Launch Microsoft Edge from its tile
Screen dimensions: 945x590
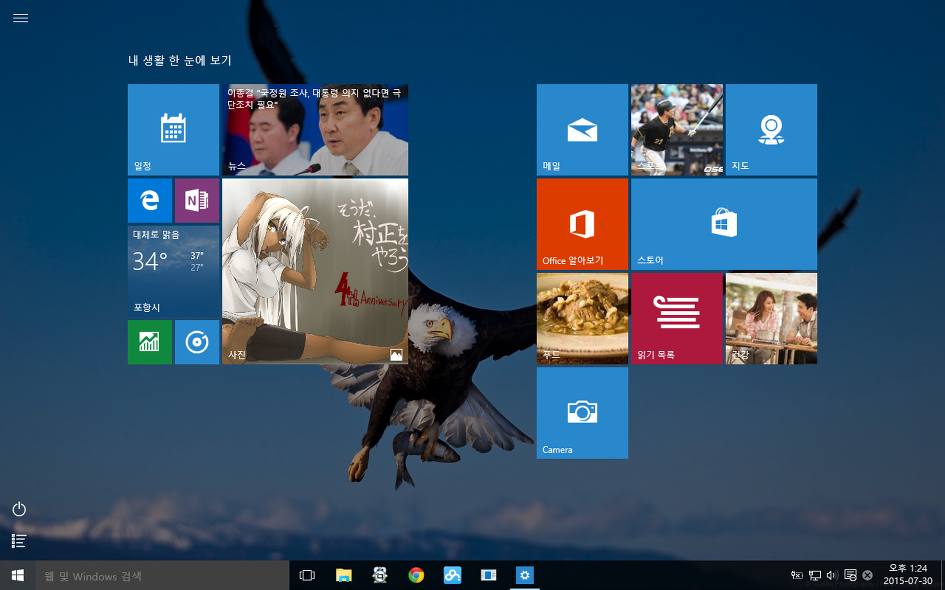(150, 201)
